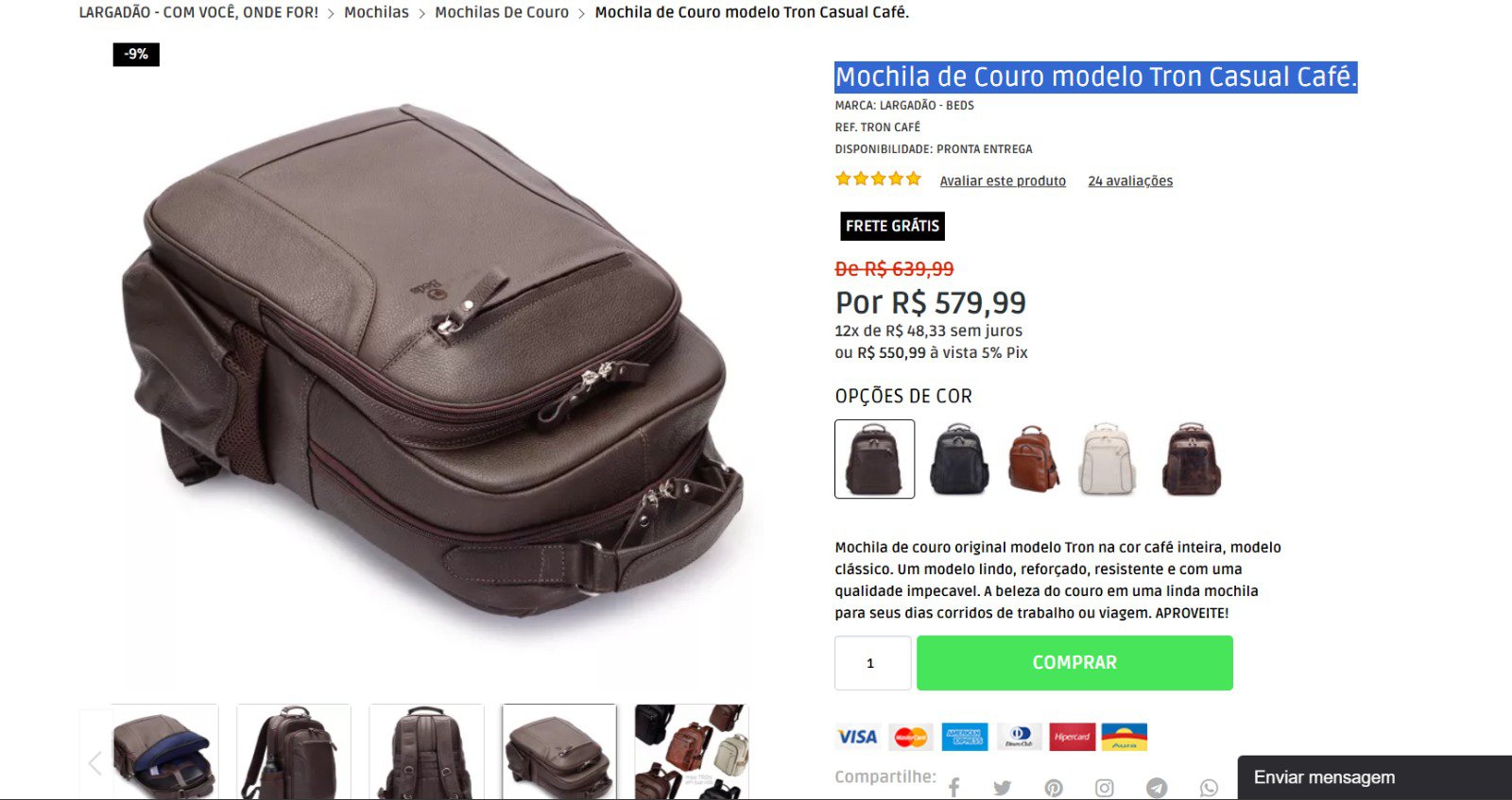This screenshot has height=800, width=1512.
Task: Go to Mochilas De Couro breadcrumb
Action: click(502, 12)
